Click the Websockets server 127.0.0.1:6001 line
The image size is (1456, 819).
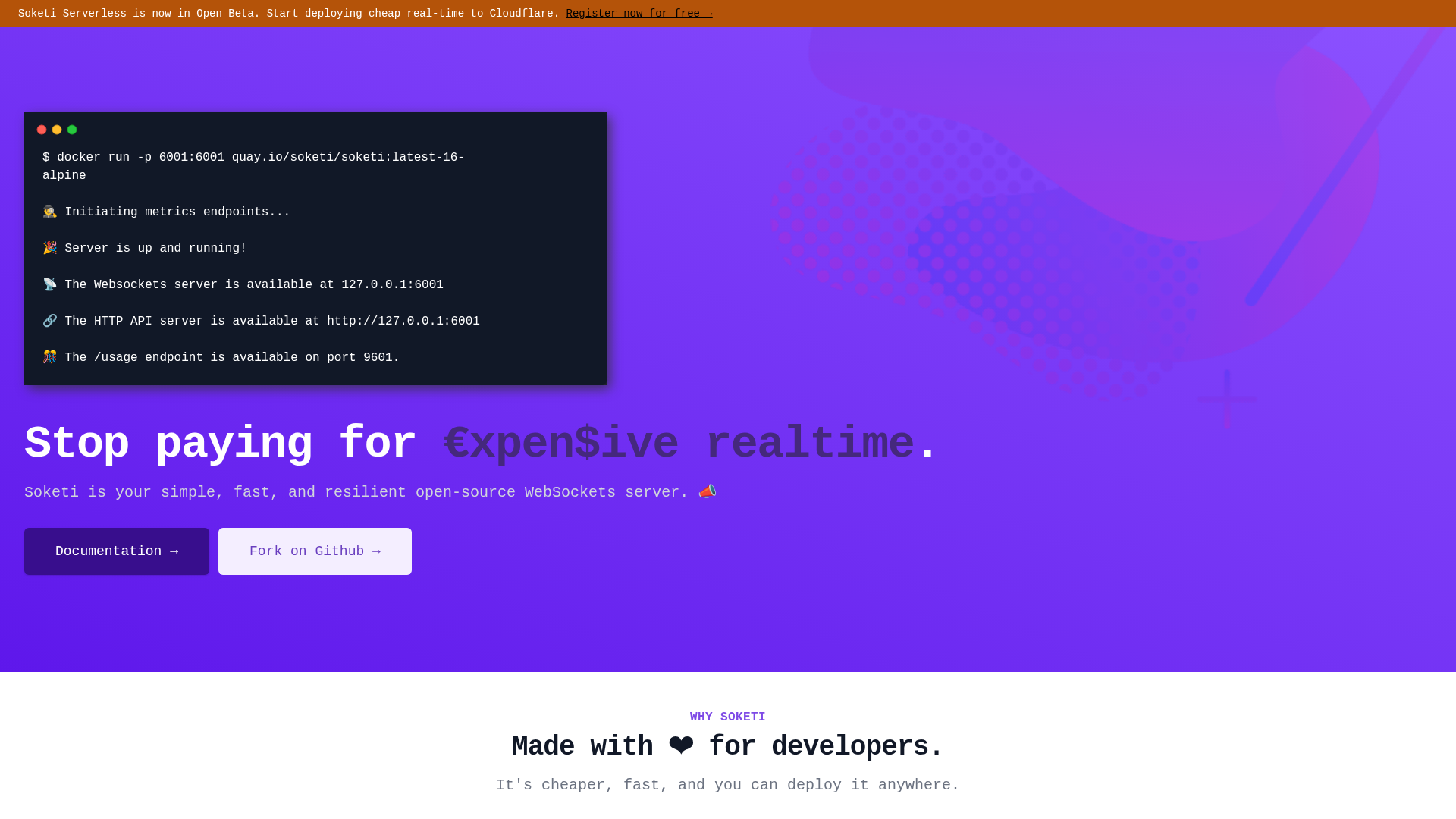254,285
